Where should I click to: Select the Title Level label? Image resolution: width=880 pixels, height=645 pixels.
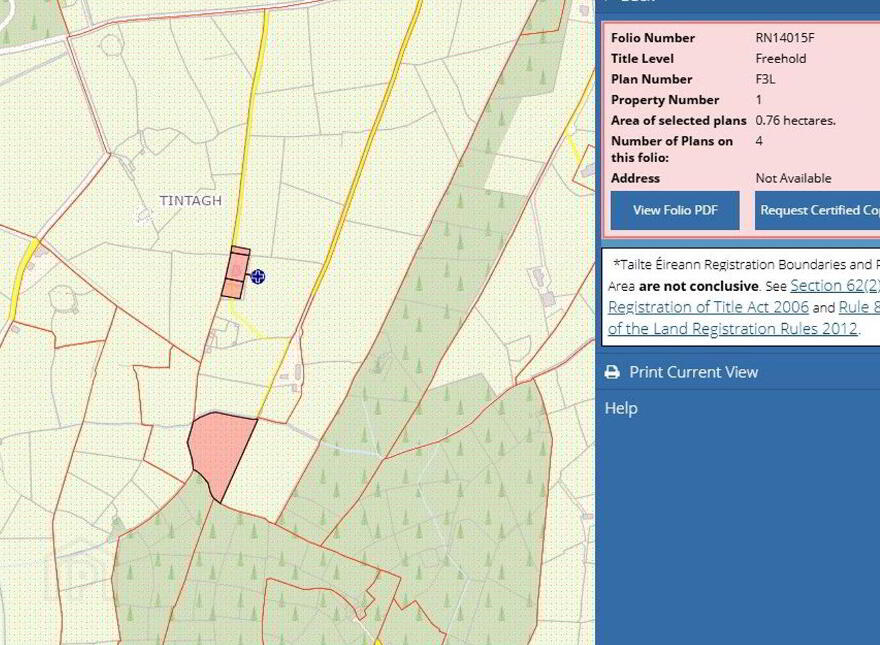(642, 58)
